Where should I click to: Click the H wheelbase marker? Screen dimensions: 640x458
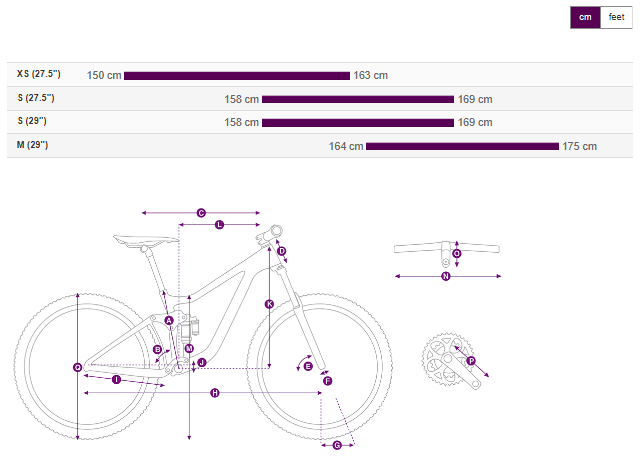coord(215,393)
